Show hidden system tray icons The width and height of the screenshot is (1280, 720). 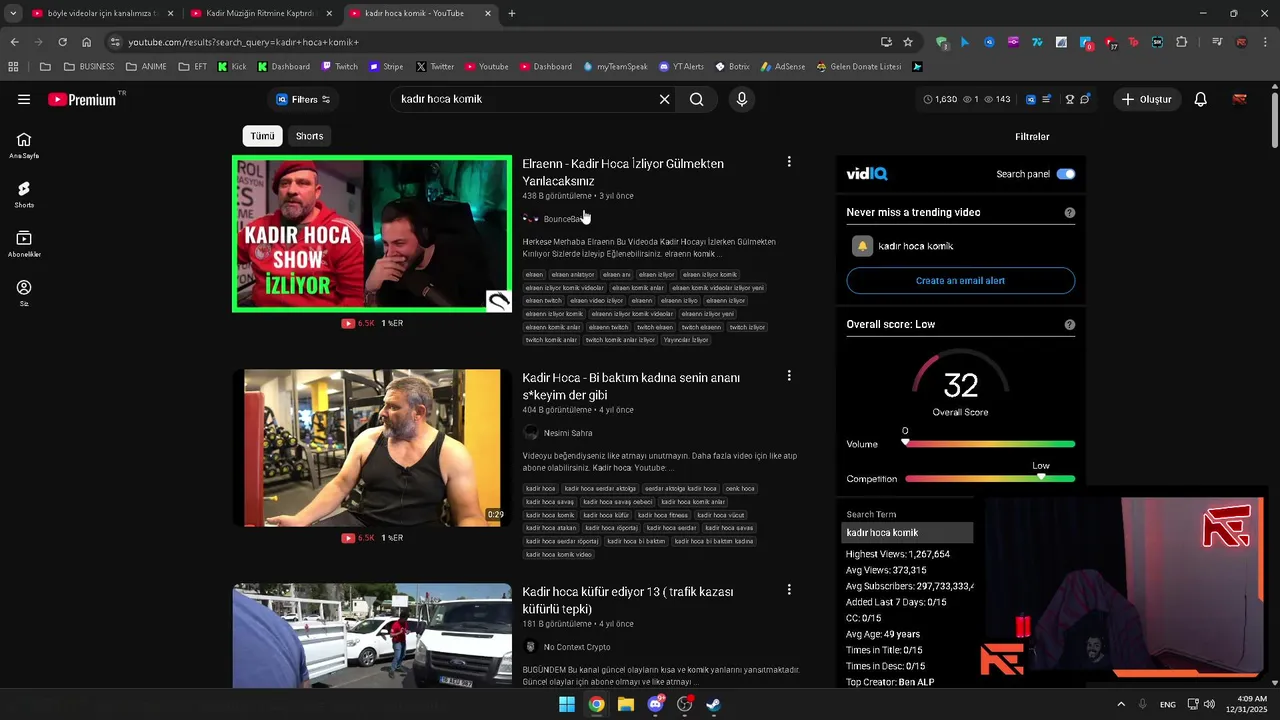[1120, 704]
